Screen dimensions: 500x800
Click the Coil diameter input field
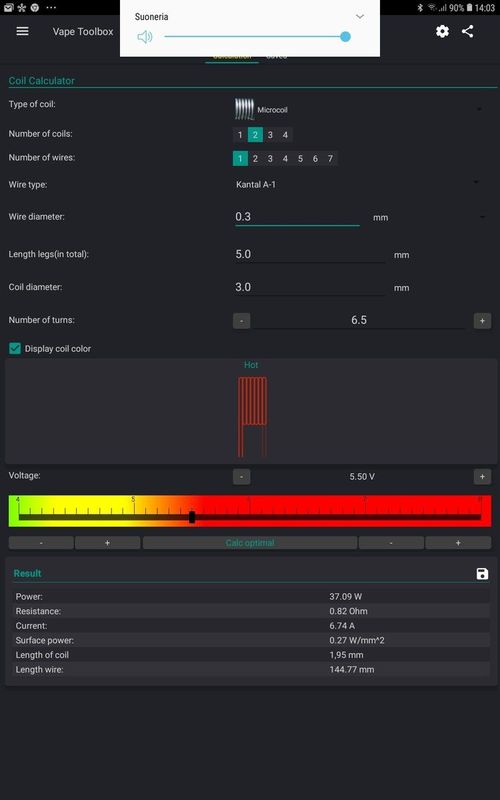coord(310,287)
